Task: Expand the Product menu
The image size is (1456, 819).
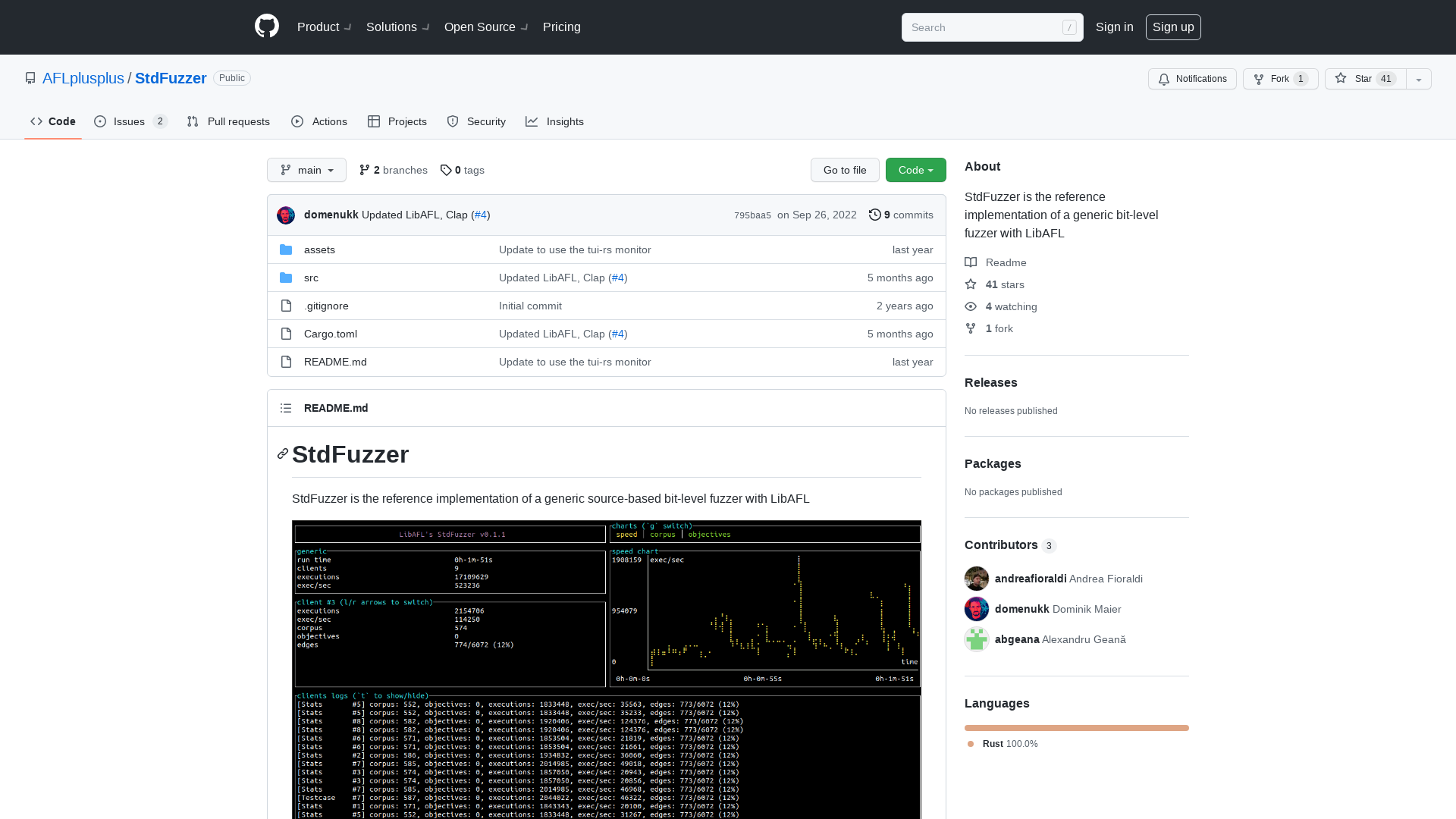Action: (325, 27)
